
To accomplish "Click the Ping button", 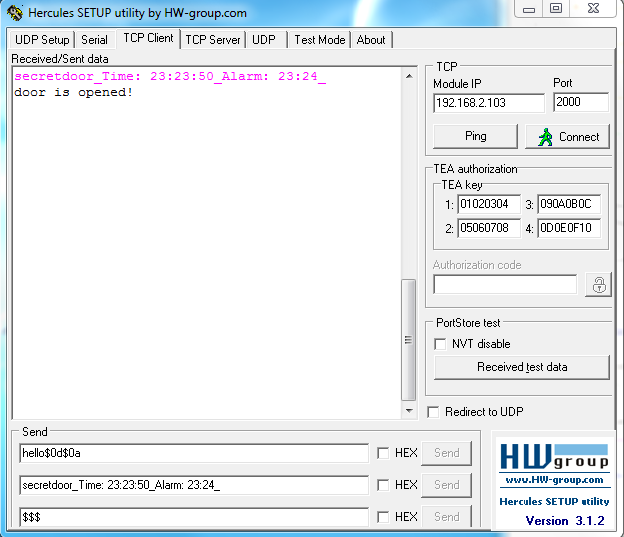I will coord(475,136).
